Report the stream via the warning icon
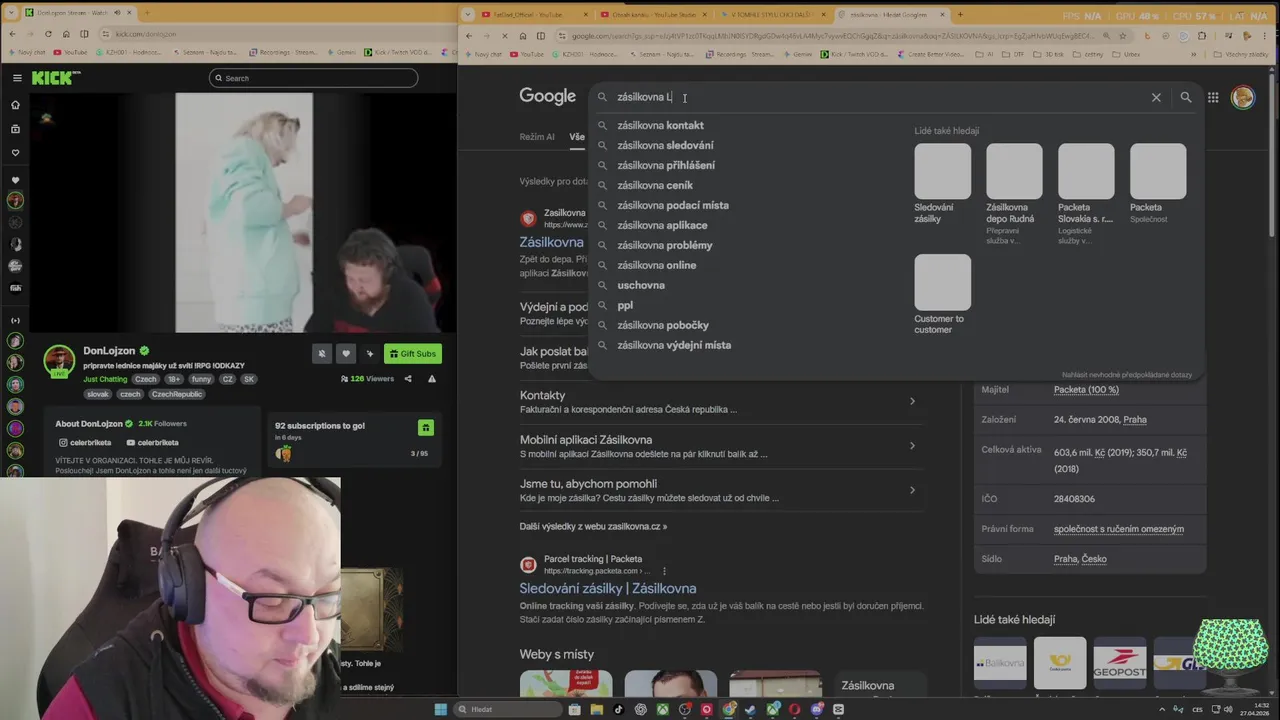The width and height of the screenshot is (1280, 720). coord(432,379)
